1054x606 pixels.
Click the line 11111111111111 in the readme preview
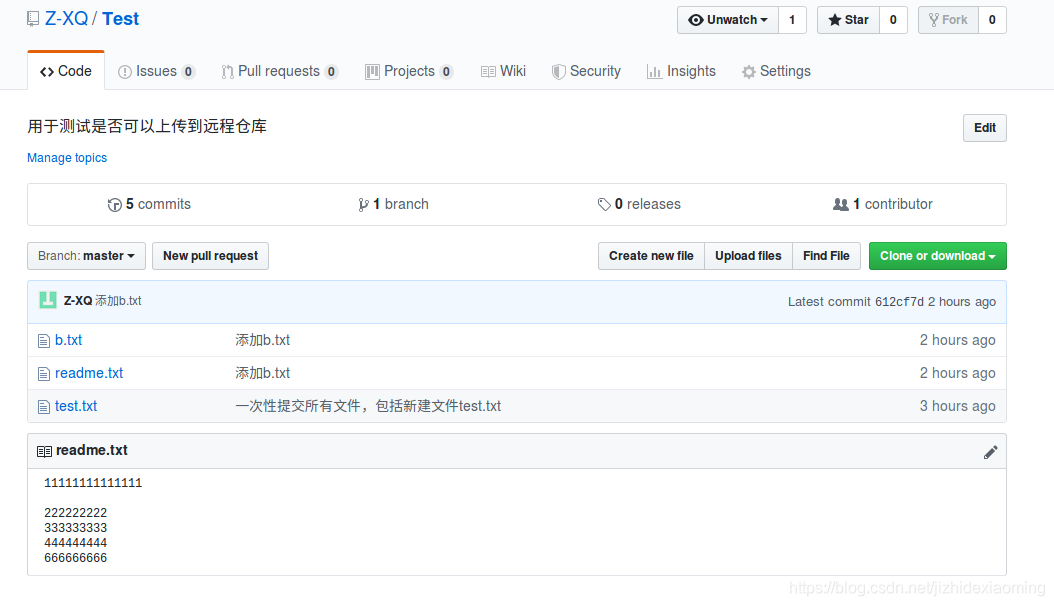pos(93,483)
